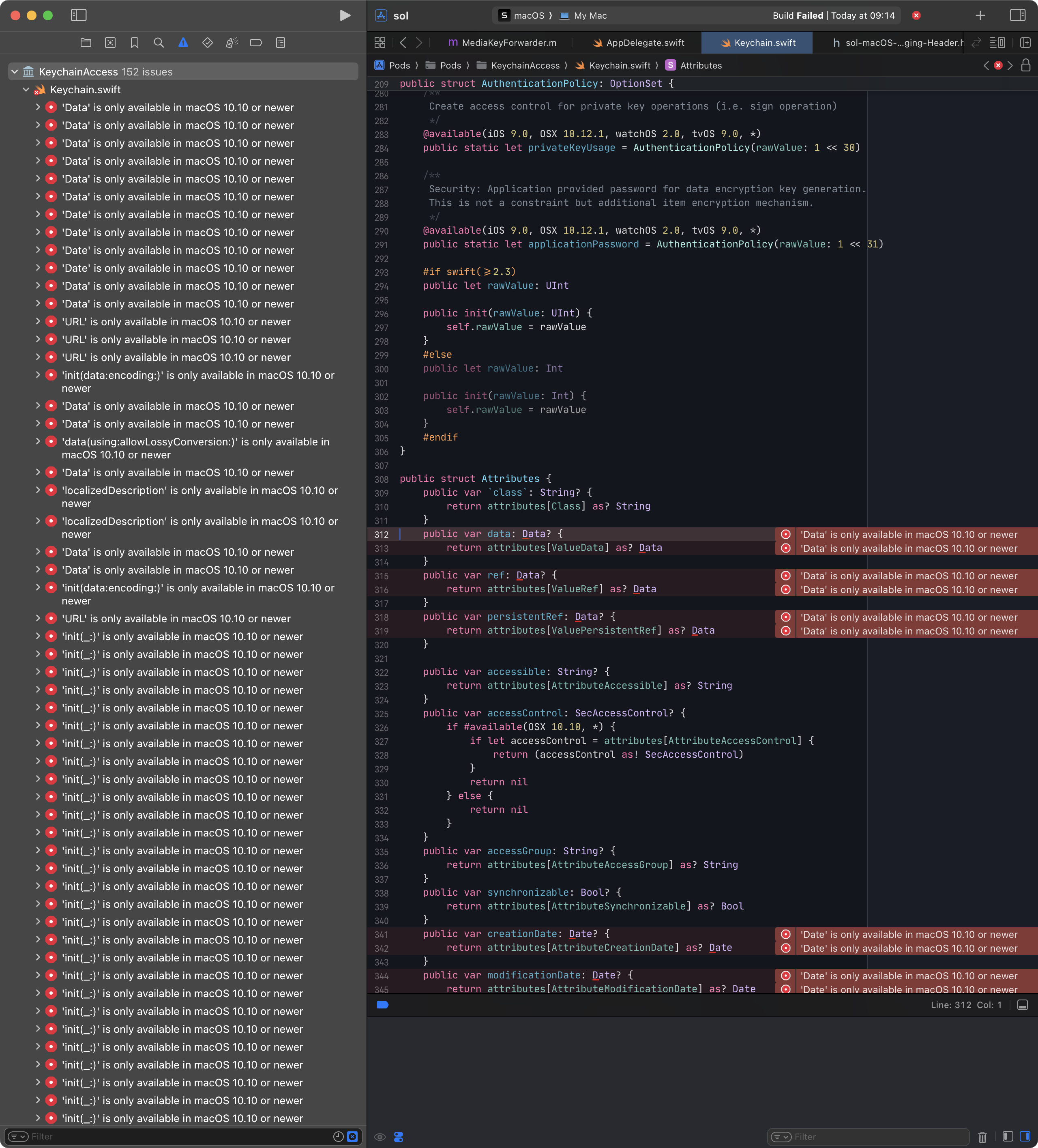This screenshot has width=1038, height=1148.
Task: Add a new editor split pane
Action: (1025, 42)
